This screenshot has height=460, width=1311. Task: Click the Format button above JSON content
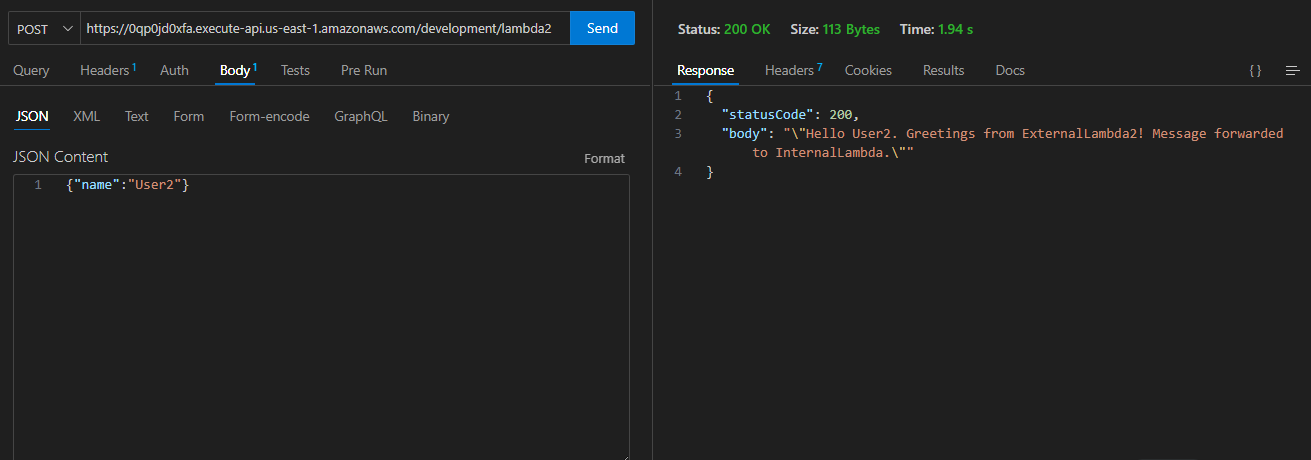pos(604,159)
